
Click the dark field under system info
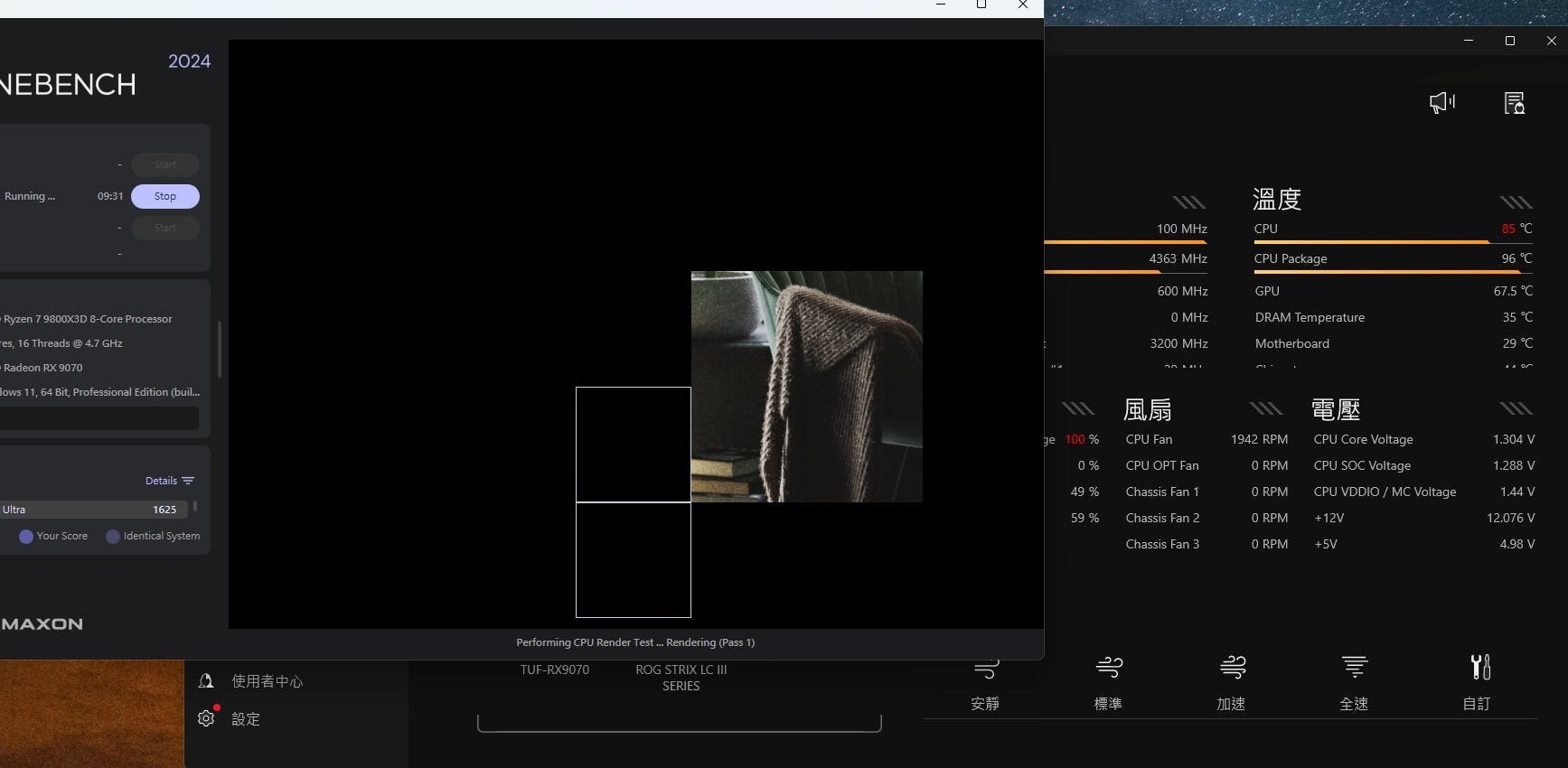99,418
